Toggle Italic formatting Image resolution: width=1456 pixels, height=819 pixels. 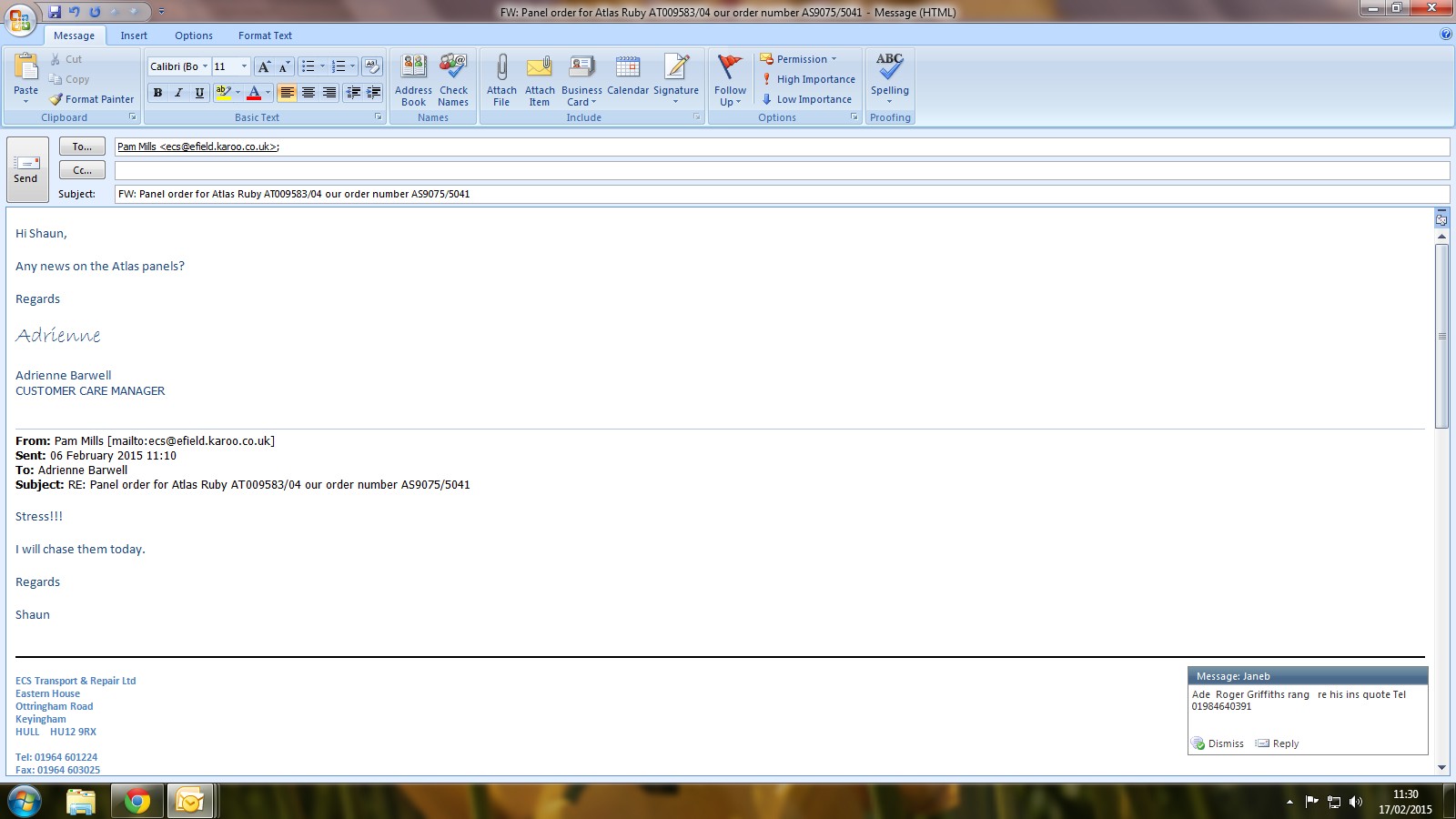[178, 93]
